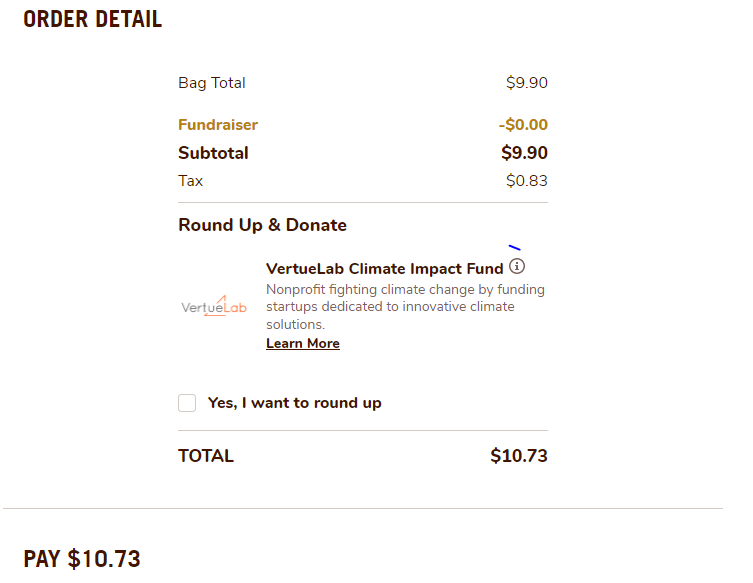Click the Round Up & Donate heading
The height and width of the screenshot is (583, 753).
pos(262,225)
